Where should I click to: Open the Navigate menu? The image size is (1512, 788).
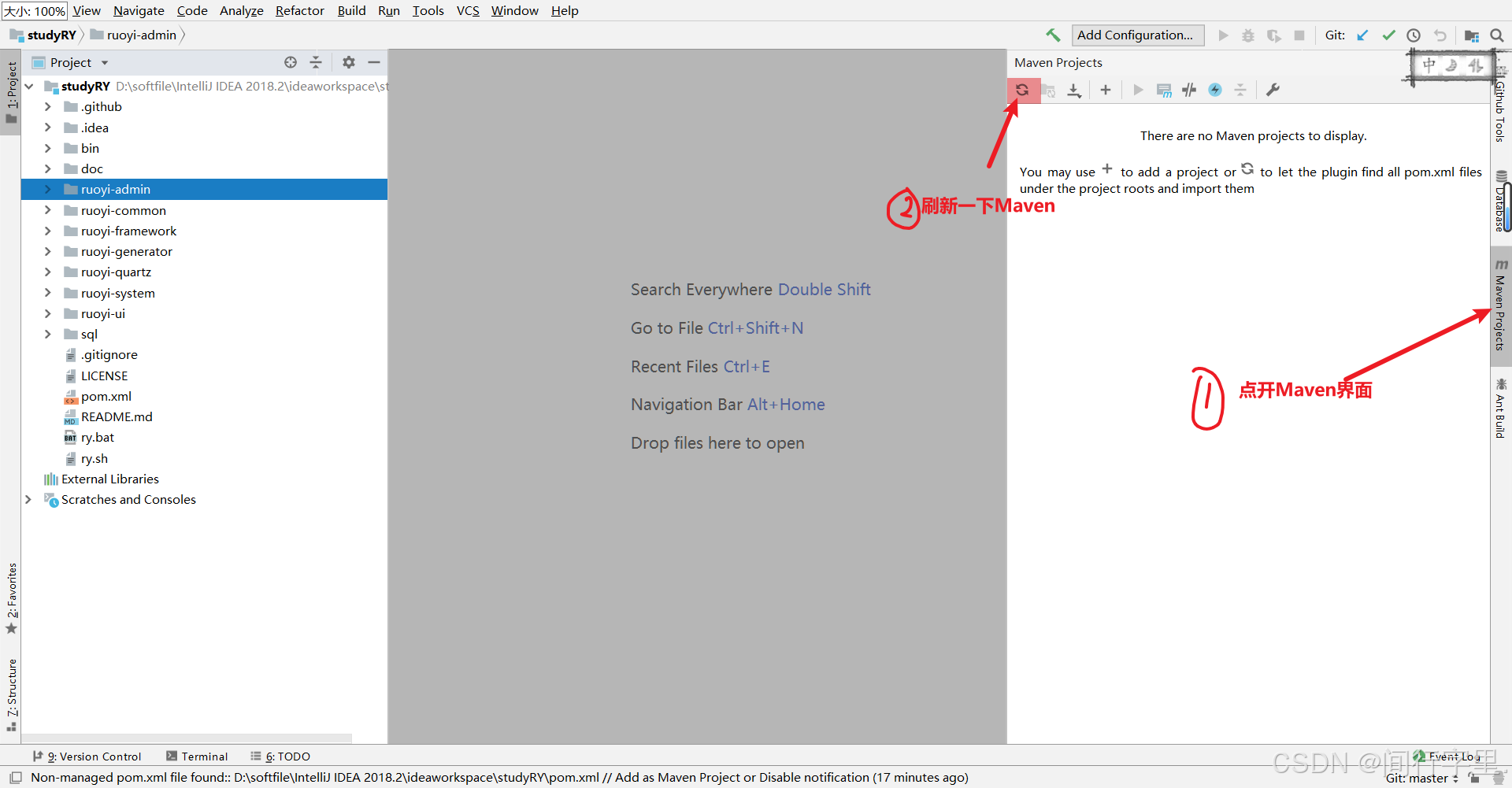tap(139, 11)
